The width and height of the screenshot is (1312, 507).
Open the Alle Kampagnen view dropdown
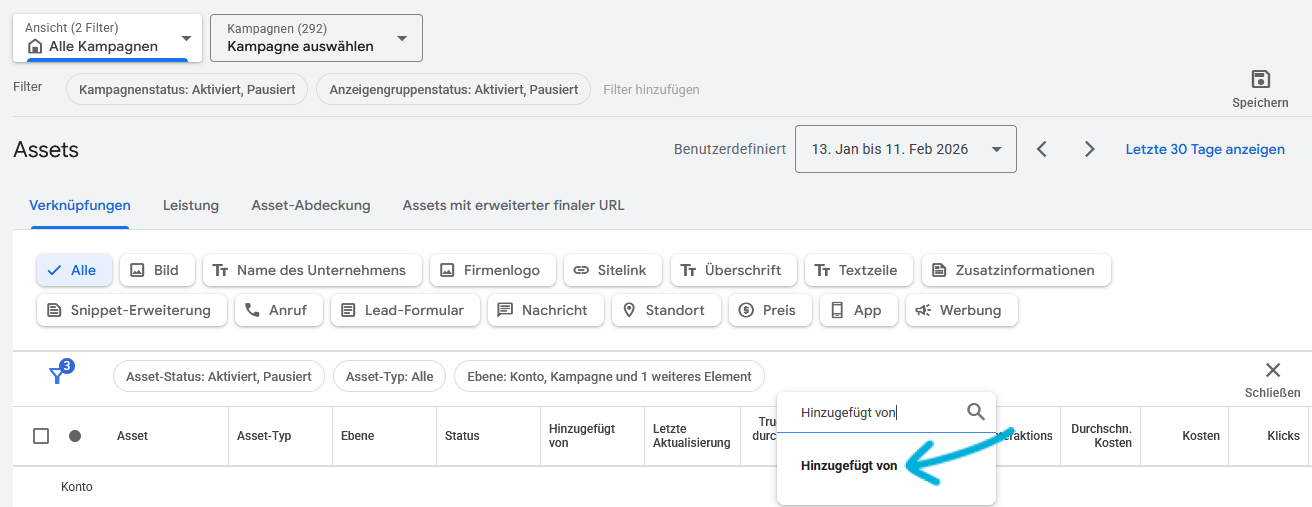pos(107,38)
